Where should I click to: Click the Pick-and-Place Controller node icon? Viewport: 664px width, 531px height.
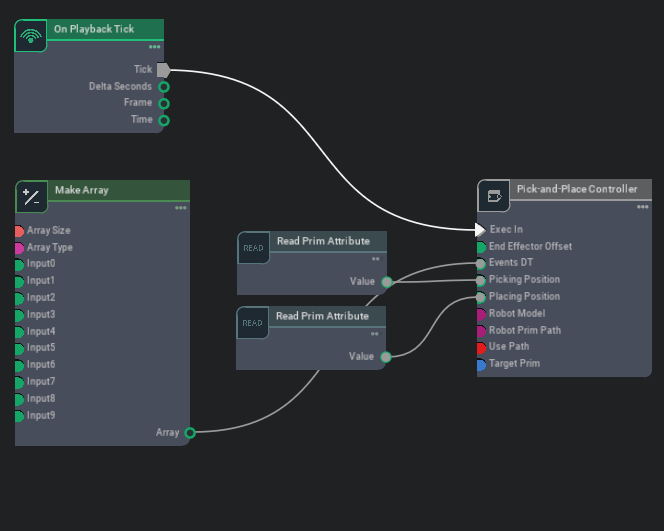point(494,196)
